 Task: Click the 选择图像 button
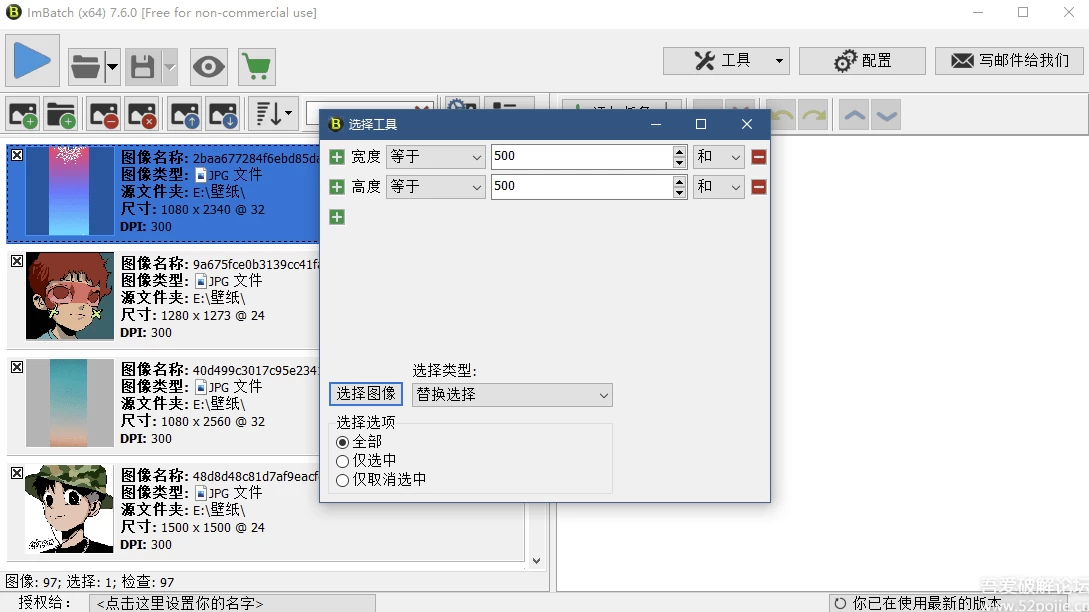[x=366, y=394]
